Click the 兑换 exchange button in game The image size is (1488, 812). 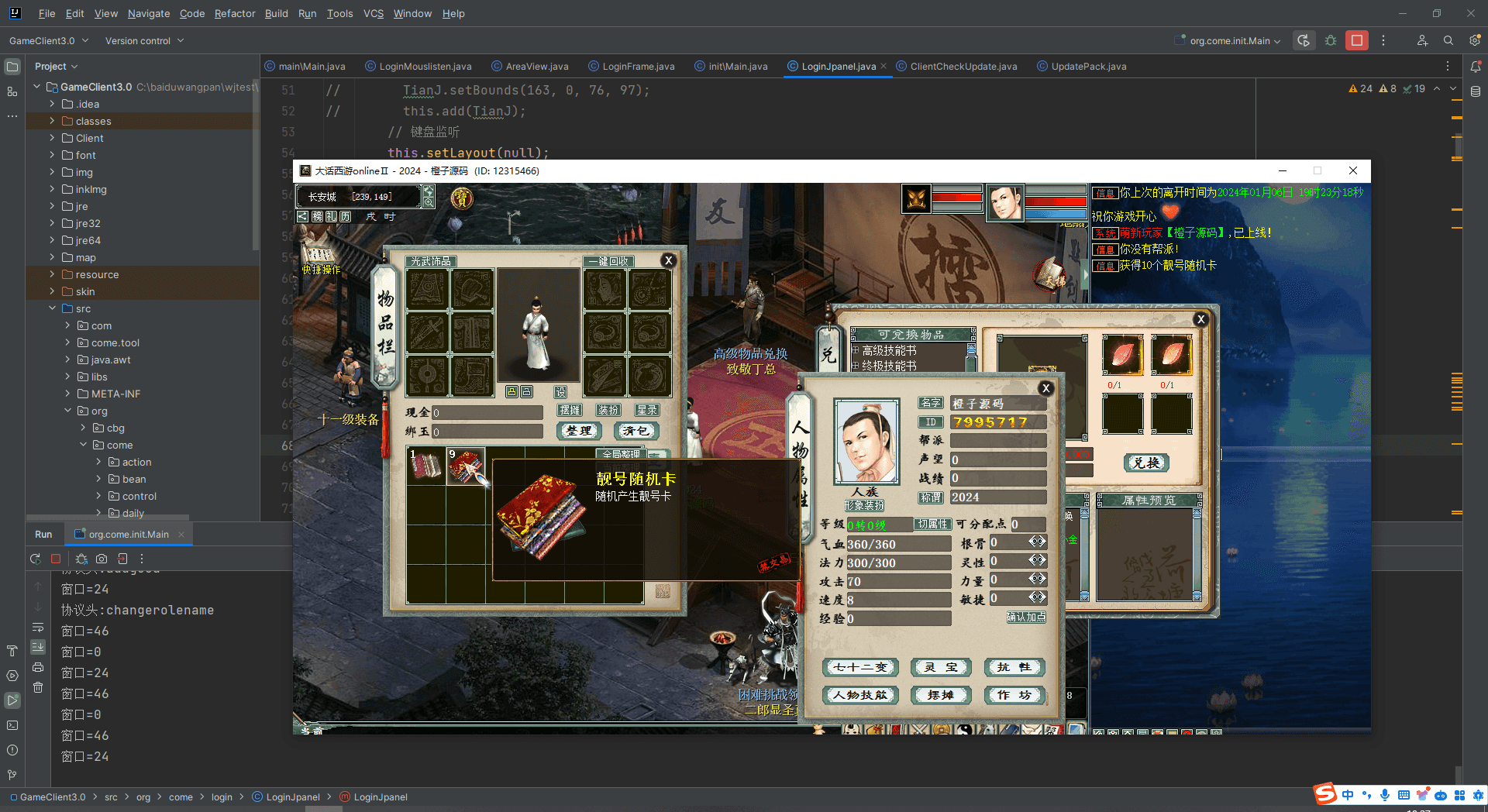click(x=1146, y=463)
